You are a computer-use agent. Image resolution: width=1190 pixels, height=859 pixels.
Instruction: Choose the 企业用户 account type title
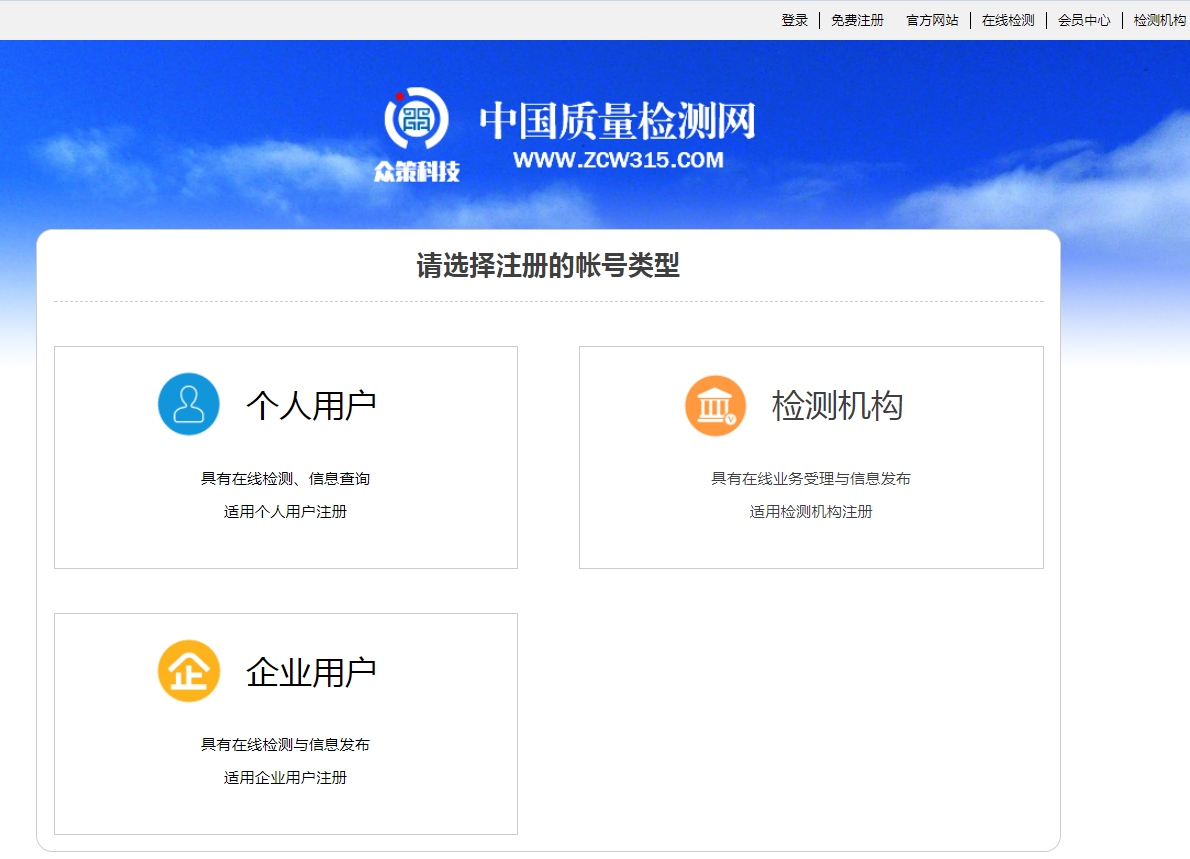point(311,672)
